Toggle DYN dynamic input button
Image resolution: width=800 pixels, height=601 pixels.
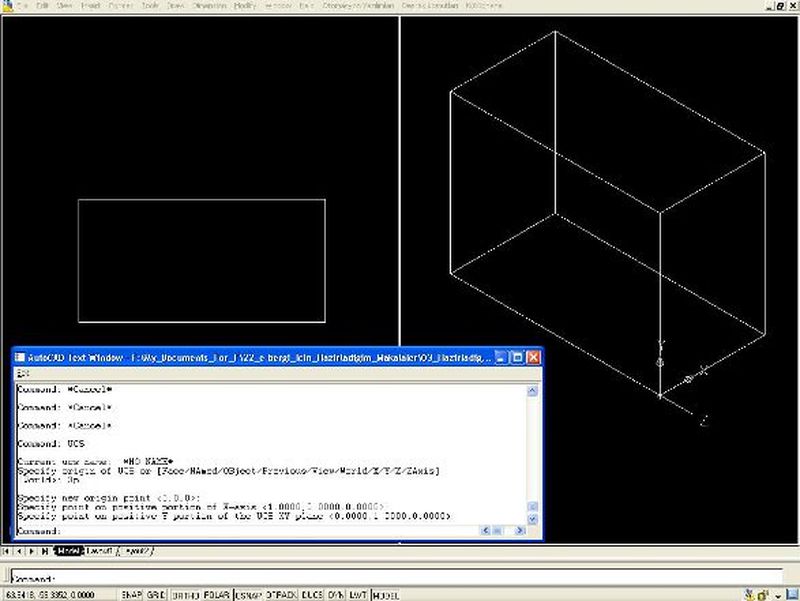click(337, 594)
